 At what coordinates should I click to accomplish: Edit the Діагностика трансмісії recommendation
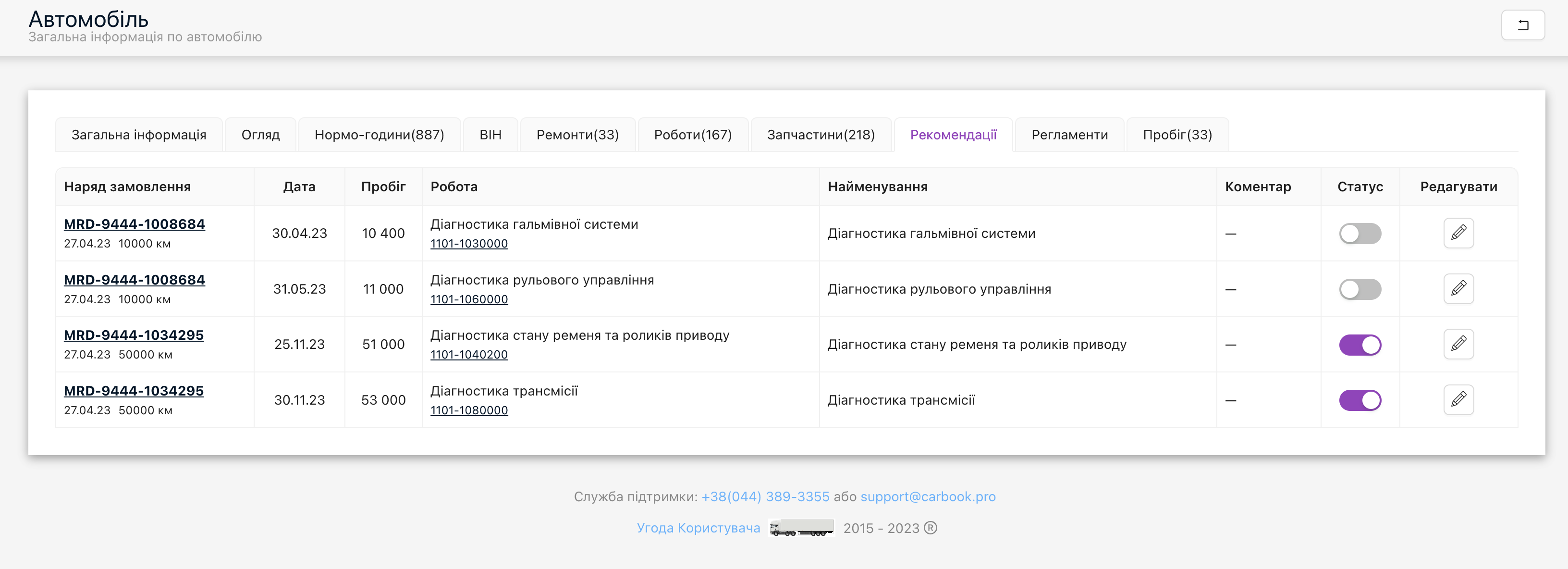(x=1458, y=400)
